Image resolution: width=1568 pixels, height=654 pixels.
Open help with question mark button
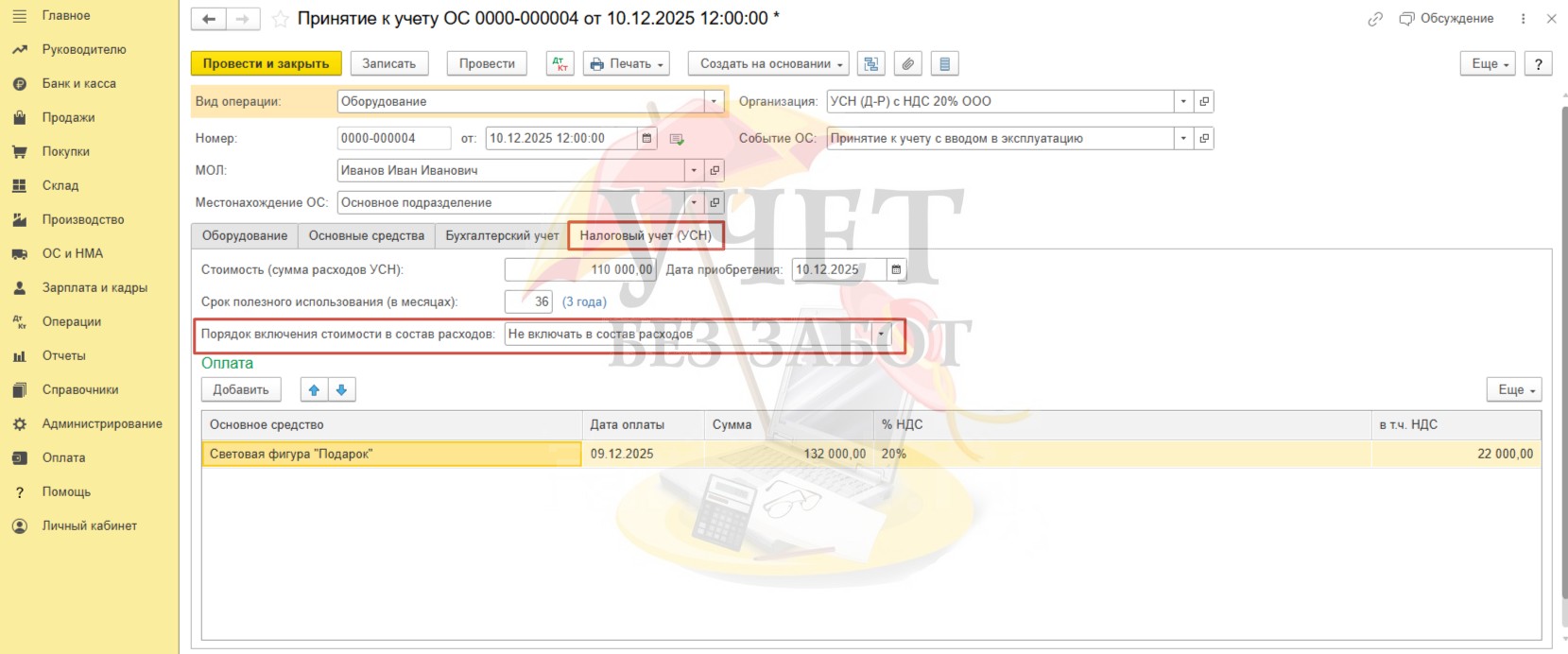(1538, 63)
